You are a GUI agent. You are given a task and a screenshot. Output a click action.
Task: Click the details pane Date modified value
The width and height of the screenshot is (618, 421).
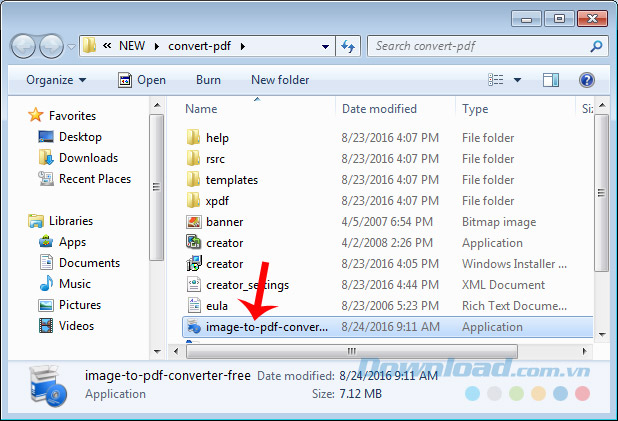coord(389,375)
